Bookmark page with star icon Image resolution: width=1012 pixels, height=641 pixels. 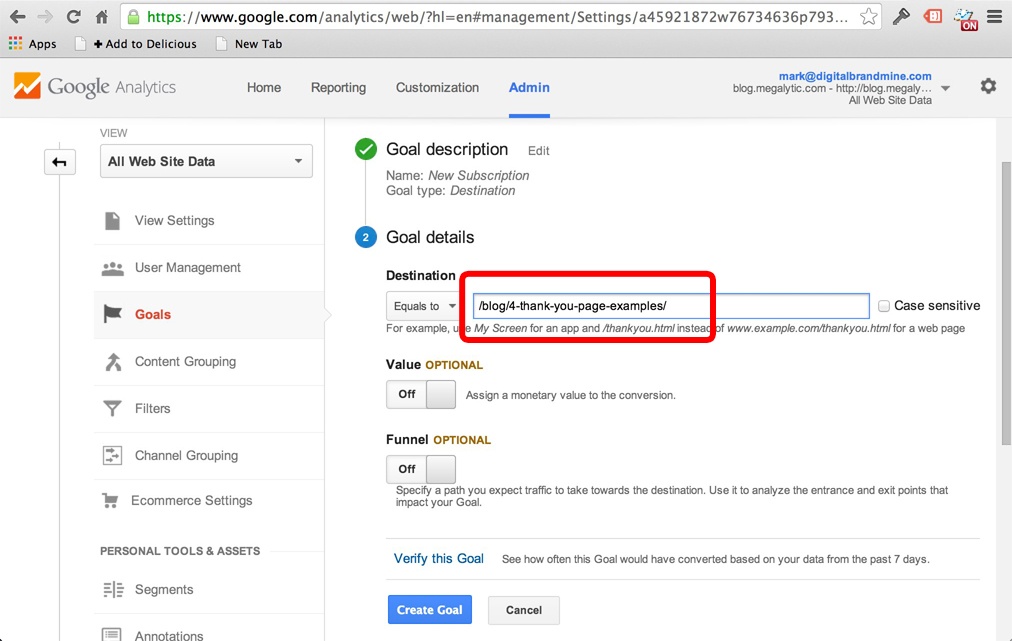click(869, 17)
